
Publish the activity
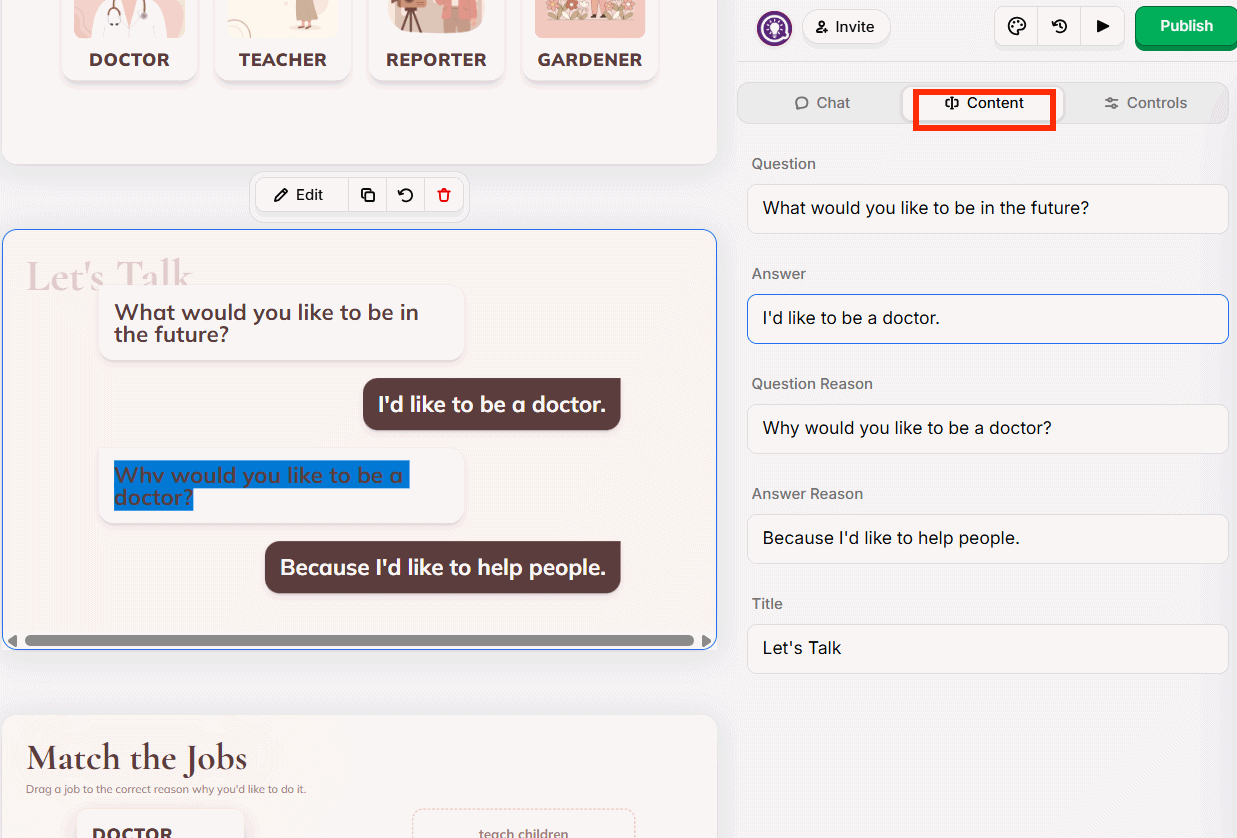(x=1185, y=27)
